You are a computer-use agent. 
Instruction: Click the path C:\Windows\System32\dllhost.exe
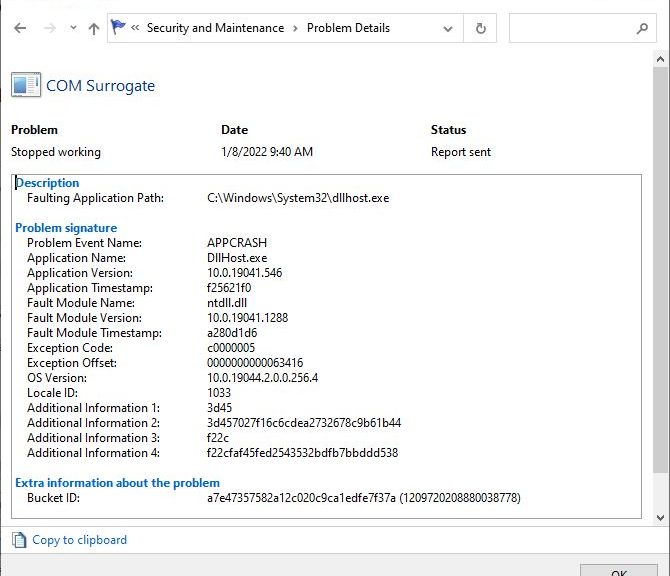[298, 198]
